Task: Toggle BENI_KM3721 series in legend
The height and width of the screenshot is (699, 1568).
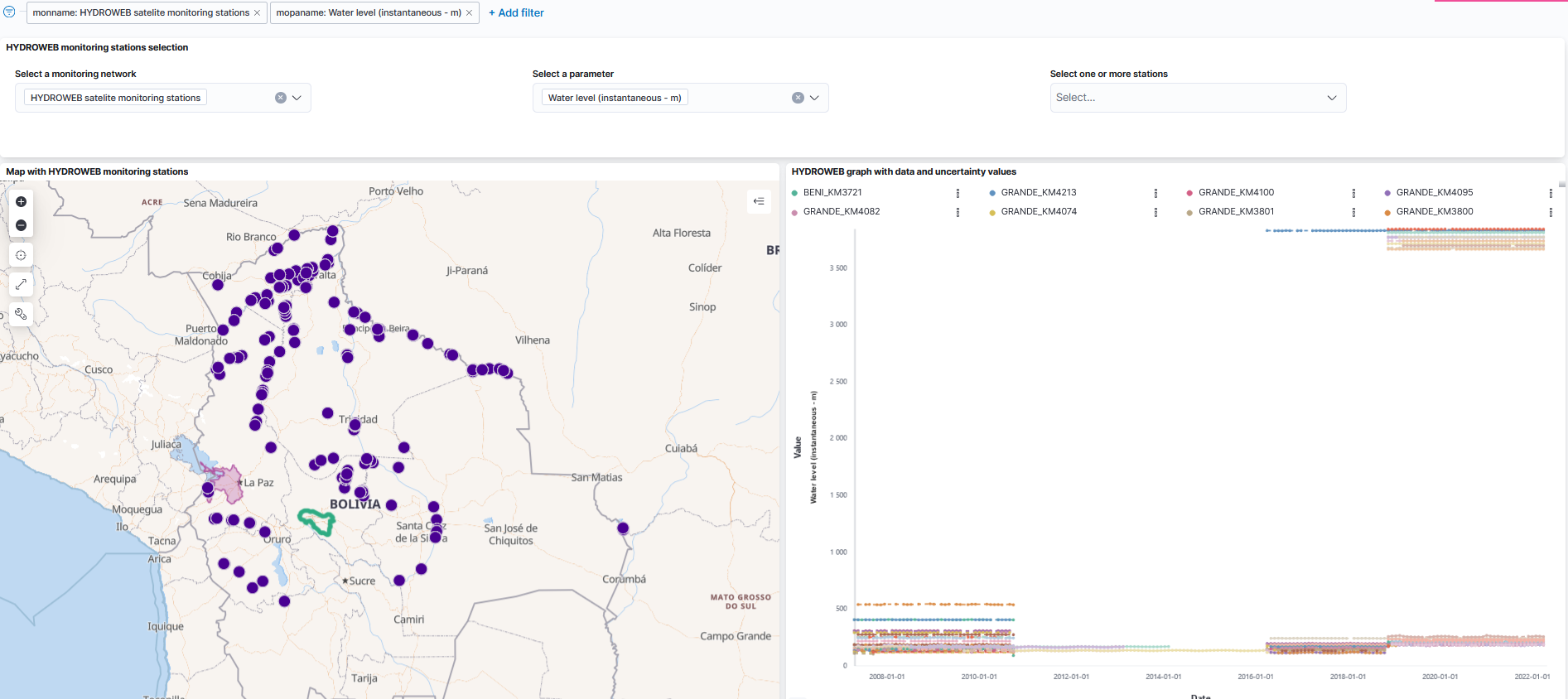Action: (x=832, y=192)
